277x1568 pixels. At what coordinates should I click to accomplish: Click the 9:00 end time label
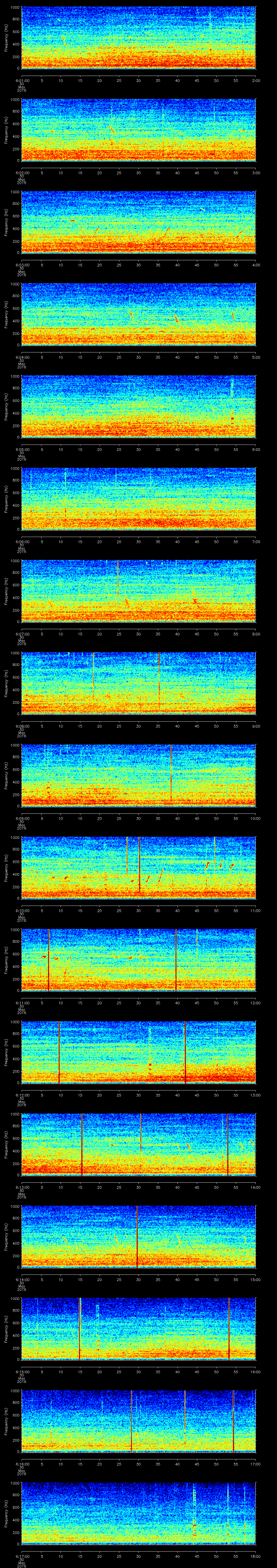(x=256, y=726)
